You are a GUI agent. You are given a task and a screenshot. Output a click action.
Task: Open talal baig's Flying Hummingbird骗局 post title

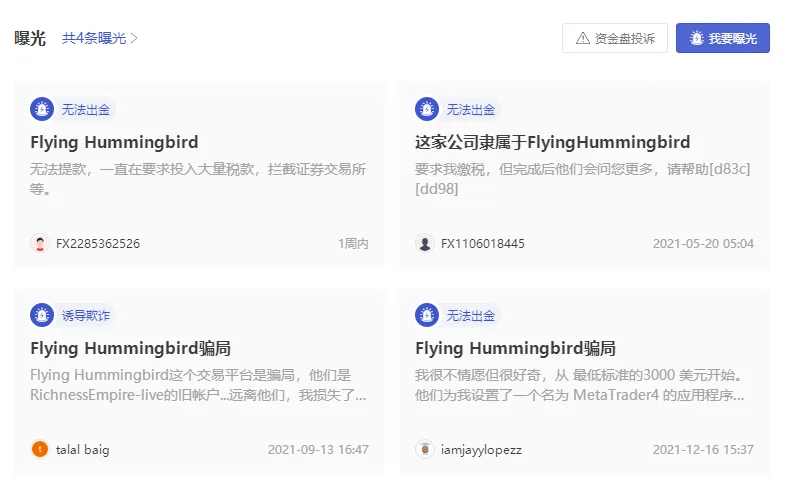click(131, 348)
